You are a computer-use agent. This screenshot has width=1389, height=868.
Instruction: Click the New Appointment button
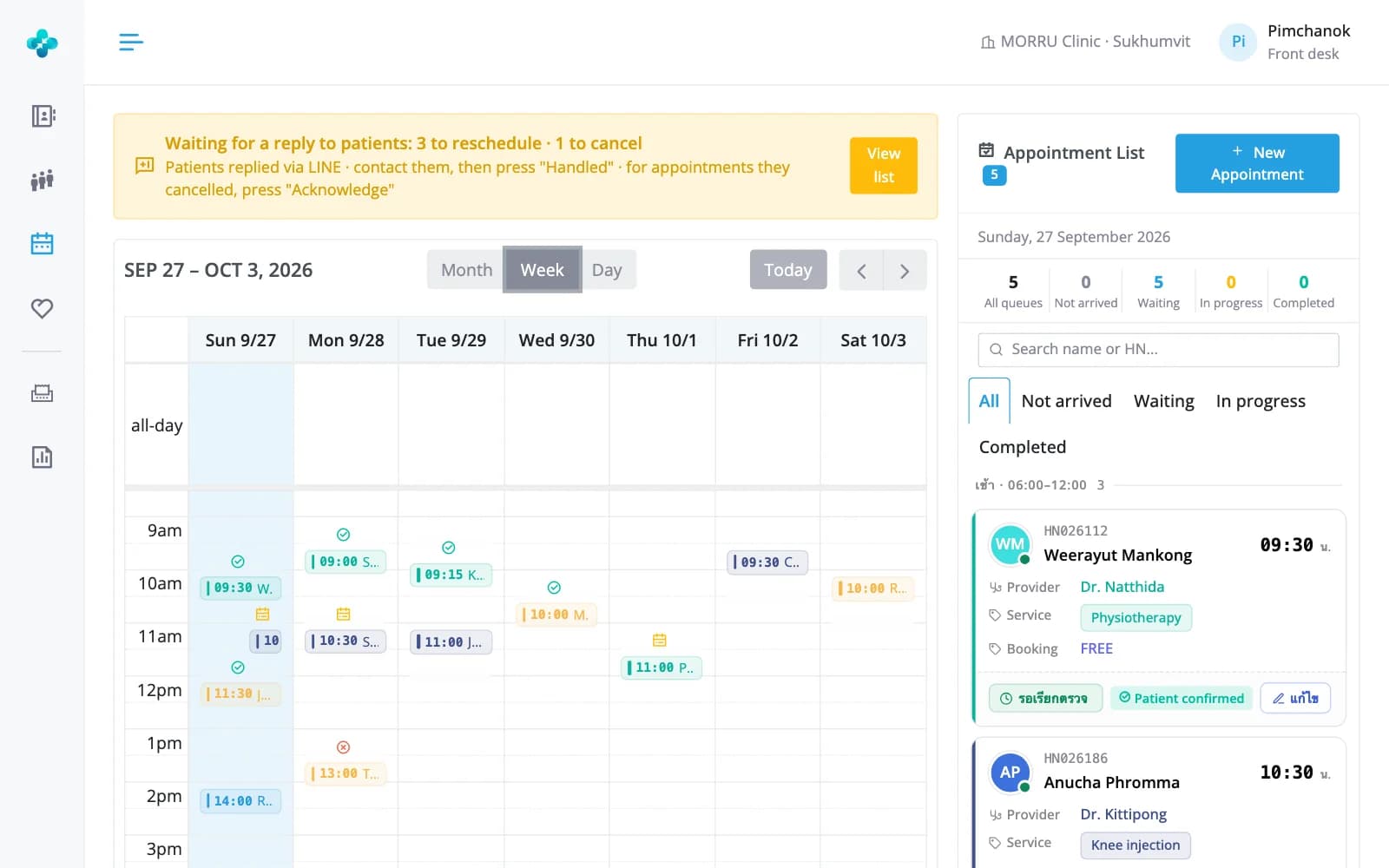[1257, 163]
